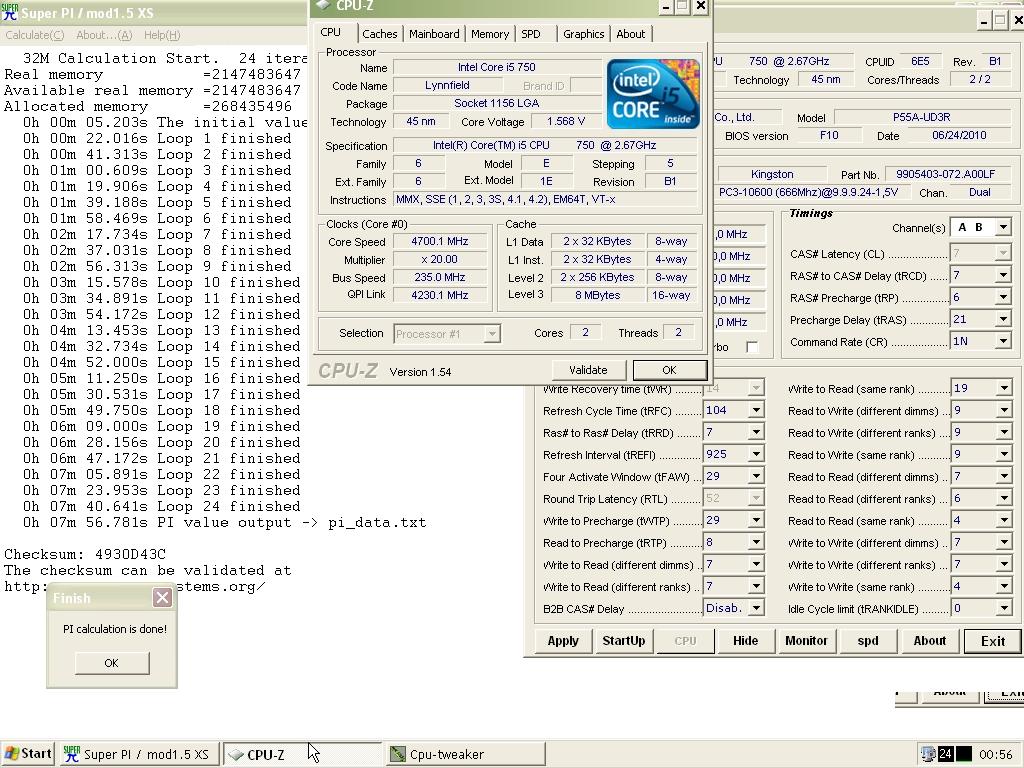Open the Idle Cycle limit (tRANKIDLE) dropdown
The height and width of the screenshot is (768, 1024).
pos(1004,608)
